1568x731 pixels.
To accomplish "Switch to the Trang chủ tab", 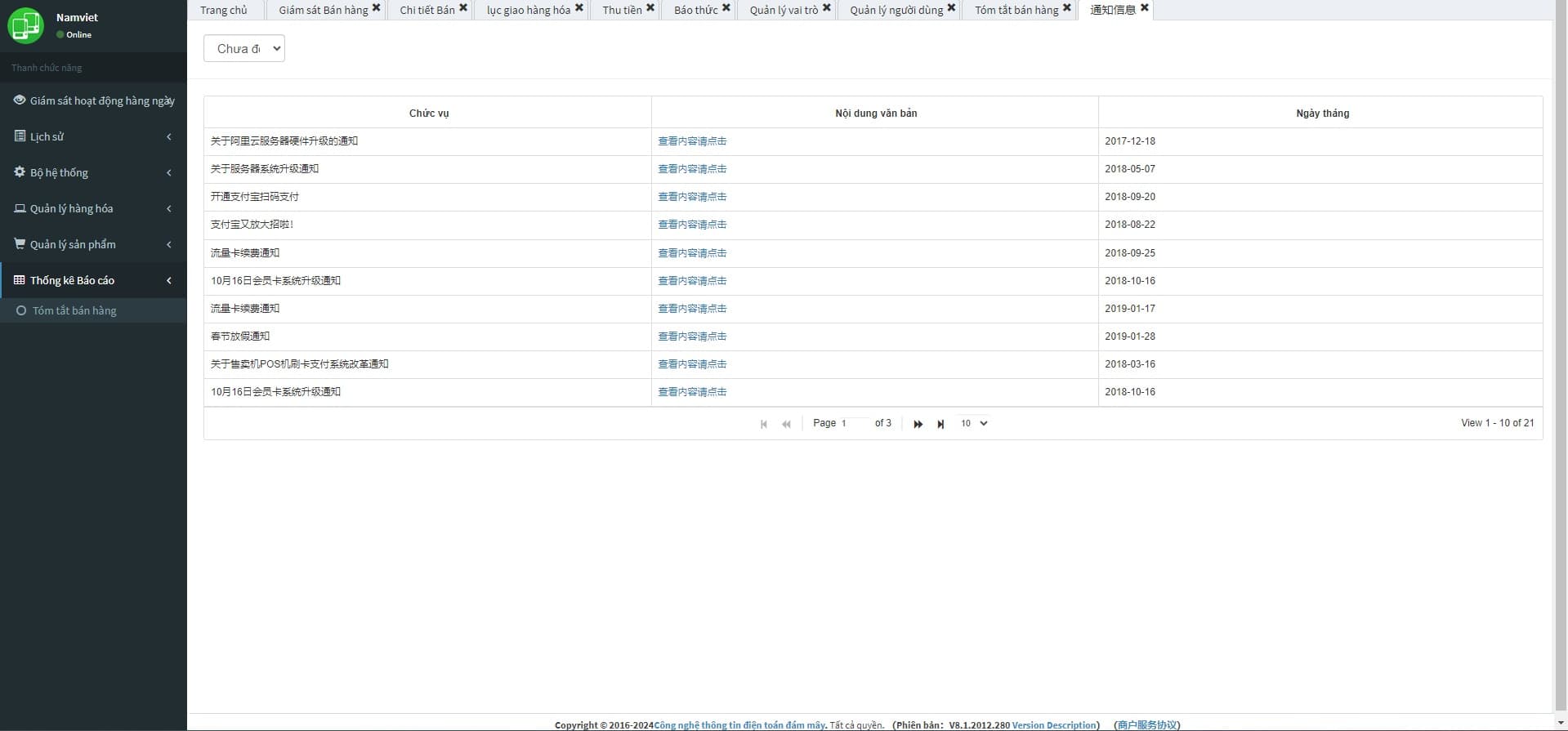I will [x=223, y=10].
